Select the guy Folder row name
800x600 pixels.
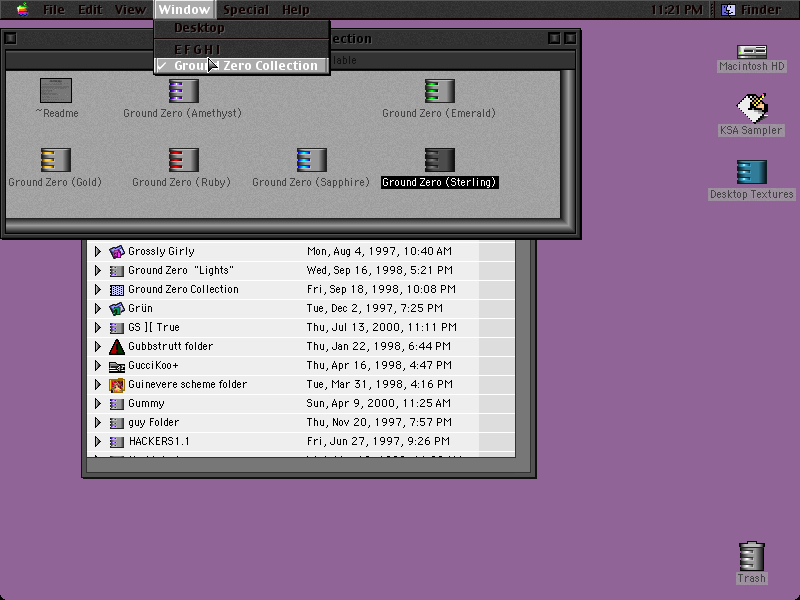(154, 422)
